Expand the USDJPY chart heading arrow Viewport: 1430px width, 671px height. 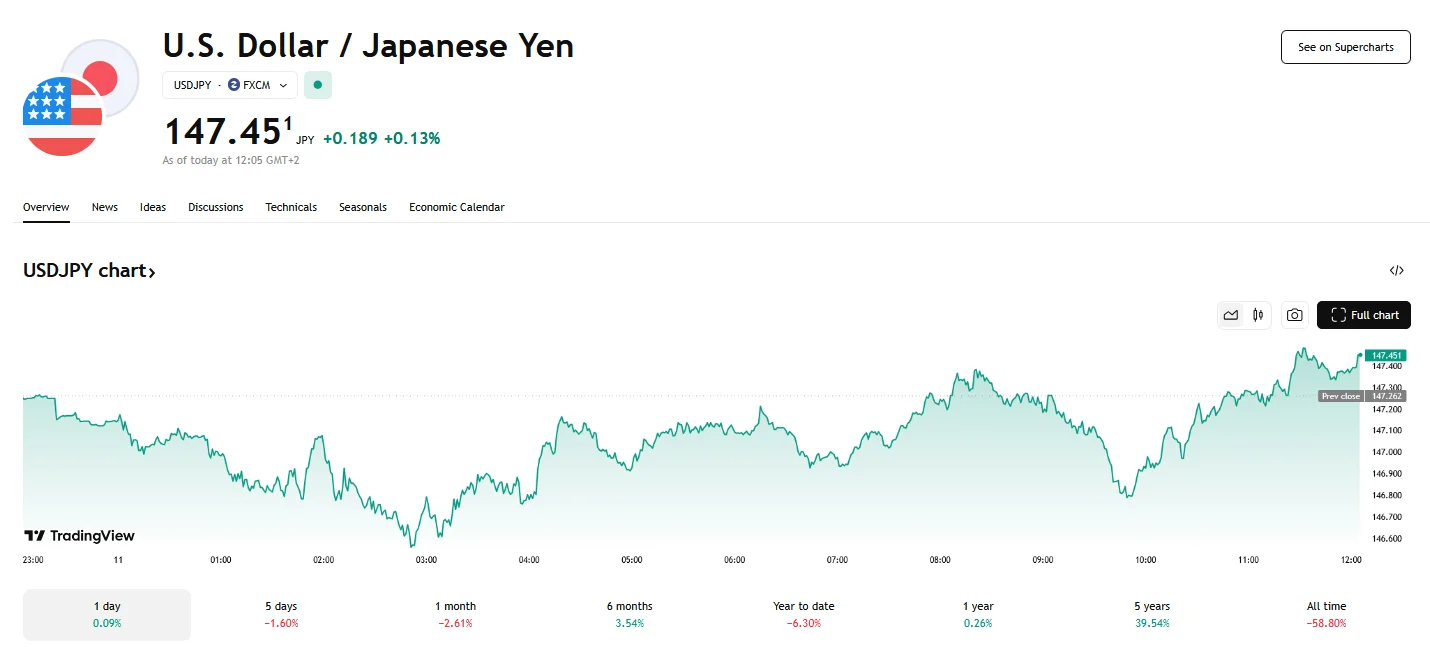[152, 271]
